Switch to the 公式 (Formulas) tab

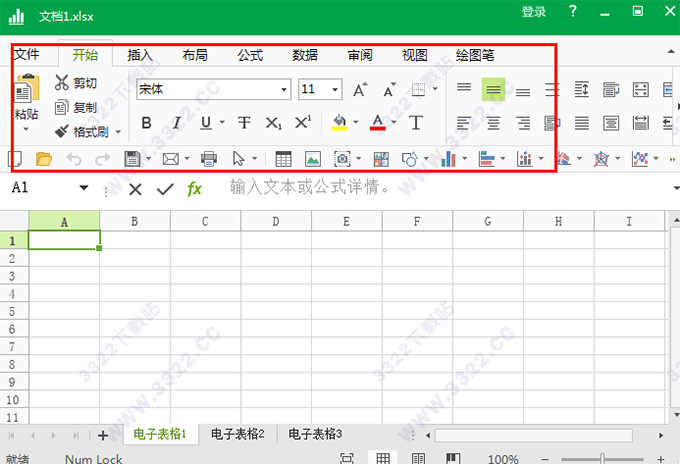250,55
